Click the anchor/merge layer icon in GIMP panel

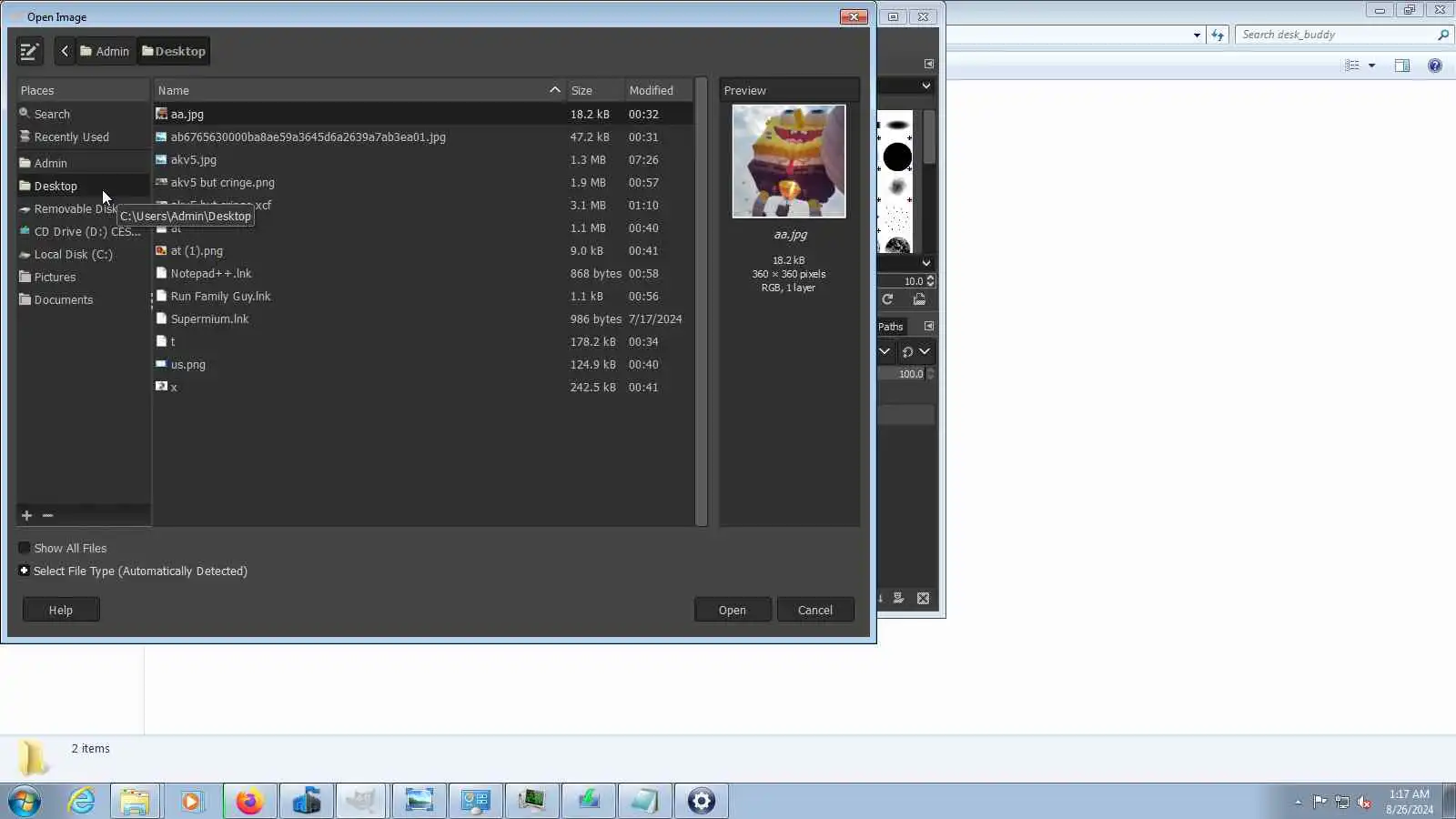(x=898, y=599)
